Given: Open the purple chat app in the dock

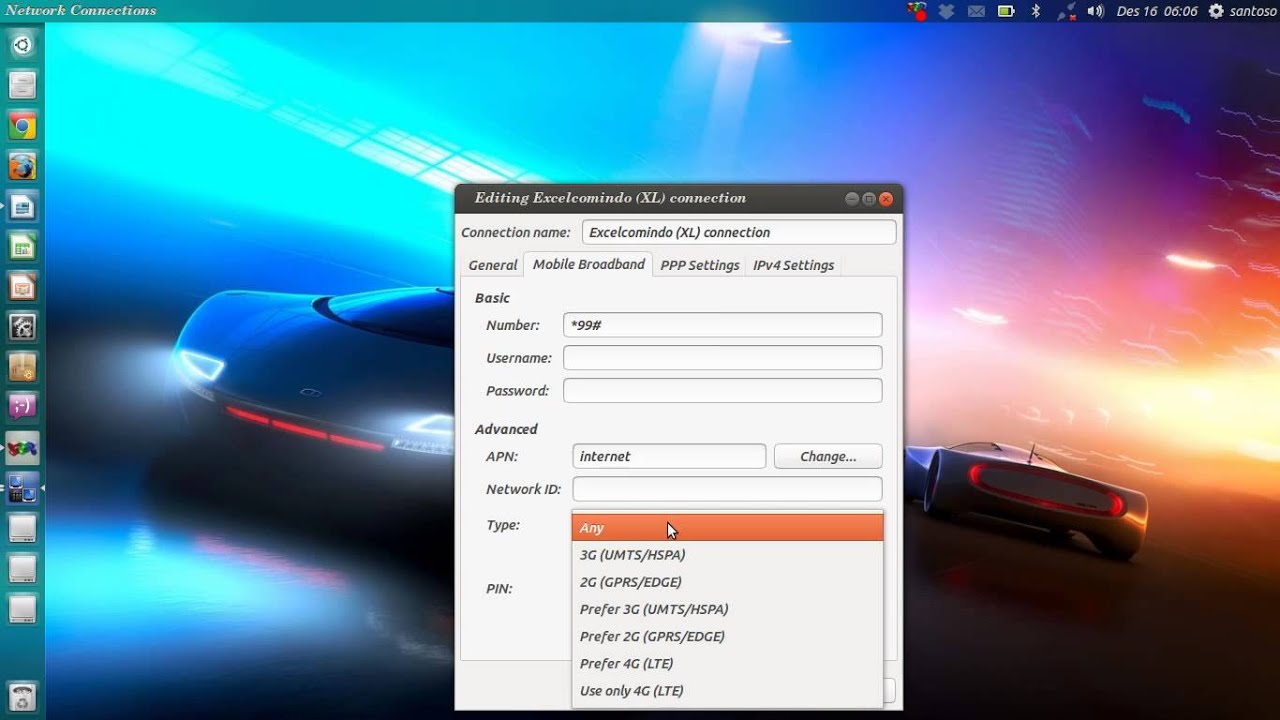Looking at the screenshot, I should 22,407.
